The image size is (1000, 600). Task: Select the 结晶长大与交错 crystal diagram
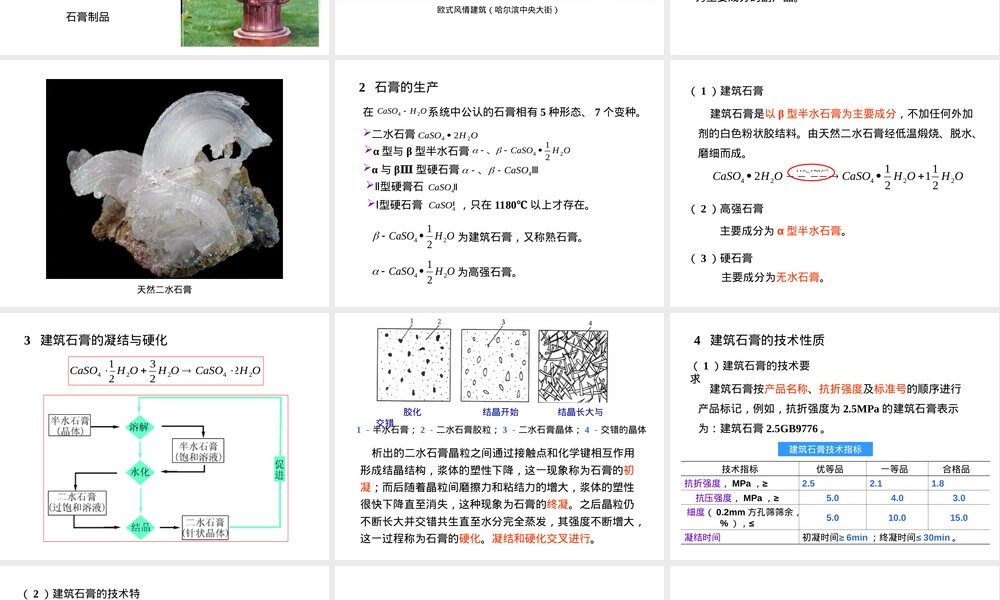click(573, 366)
